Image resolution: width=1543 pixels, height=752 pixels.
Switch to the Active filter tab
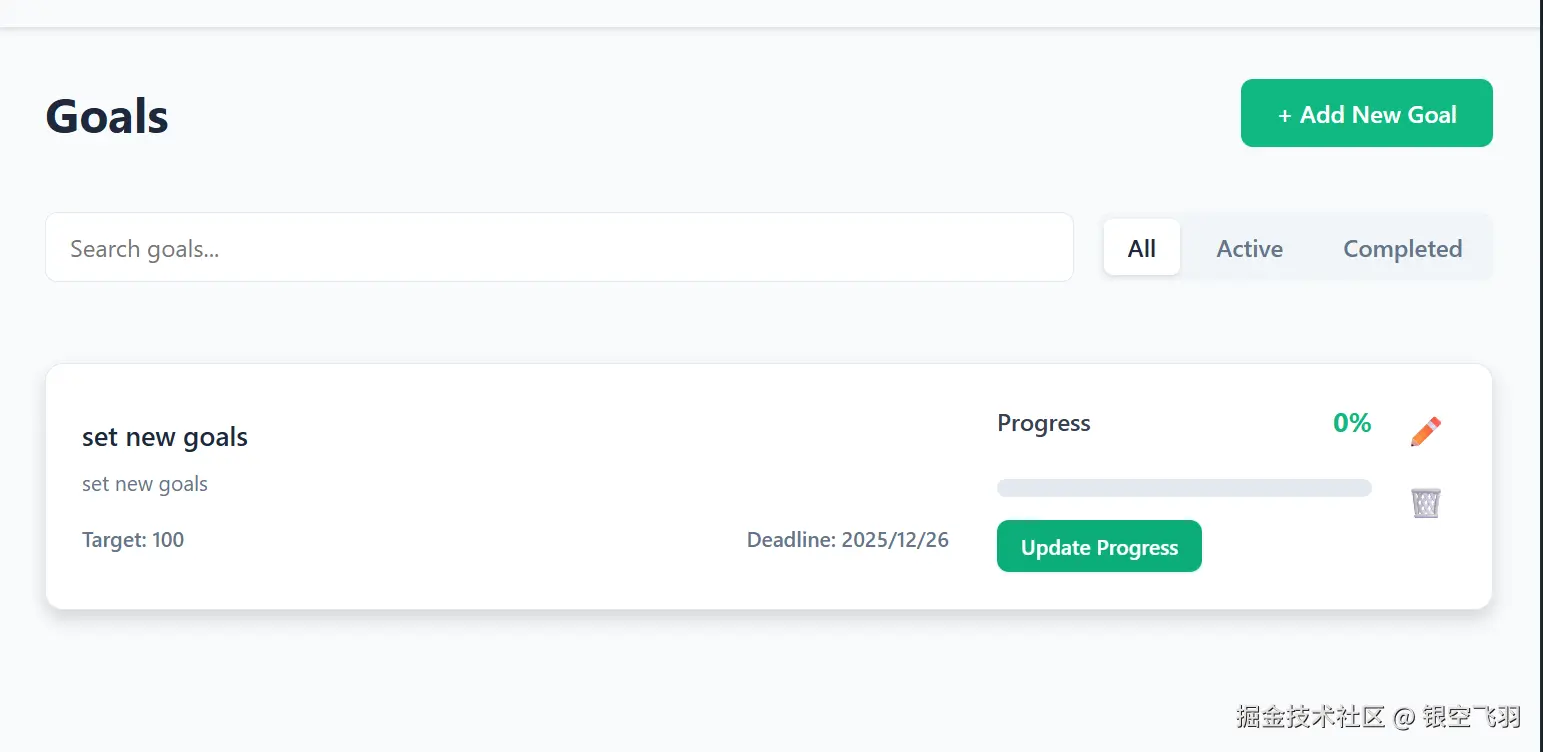coord(1249,248)
